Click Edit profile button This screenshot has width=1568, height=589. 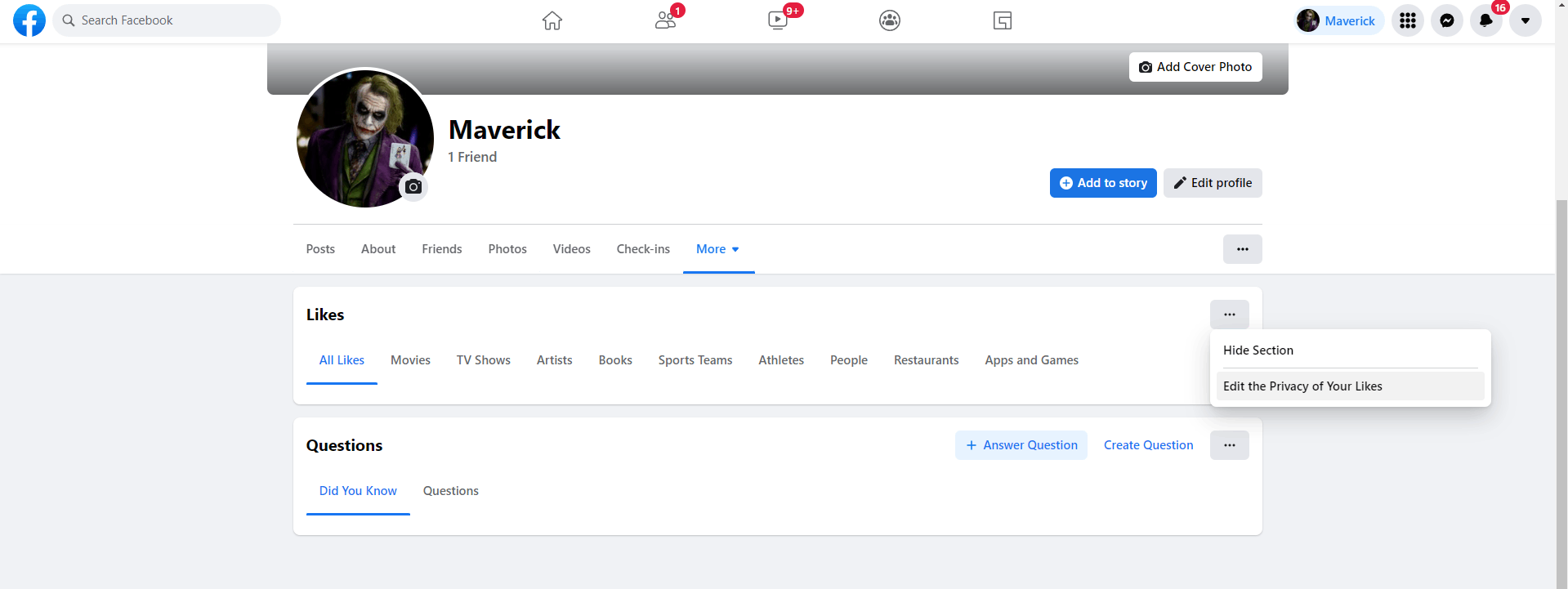[1213, 183]
